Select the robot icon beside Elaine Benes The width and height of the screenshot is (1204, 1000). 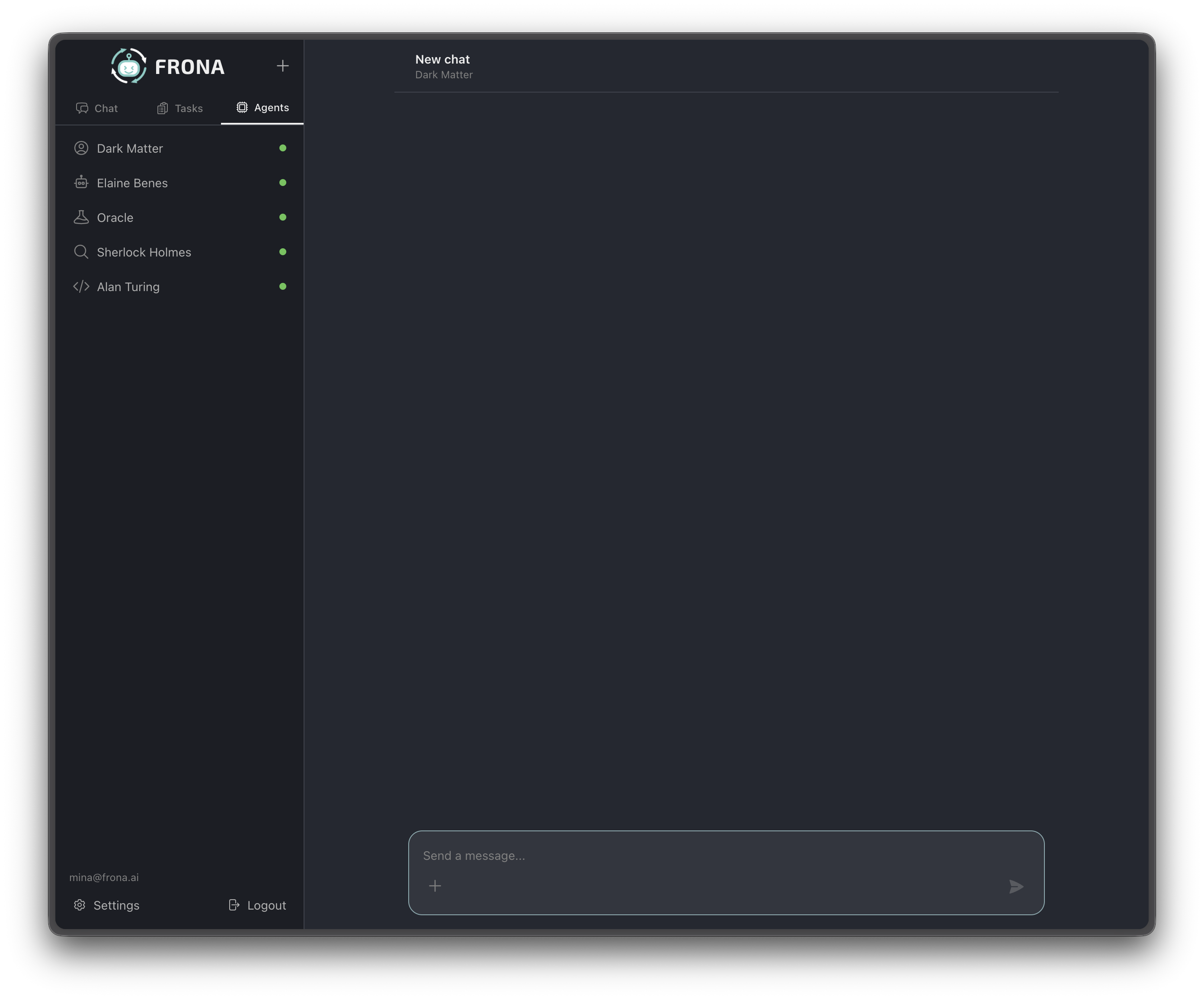[x=81, y=183]
